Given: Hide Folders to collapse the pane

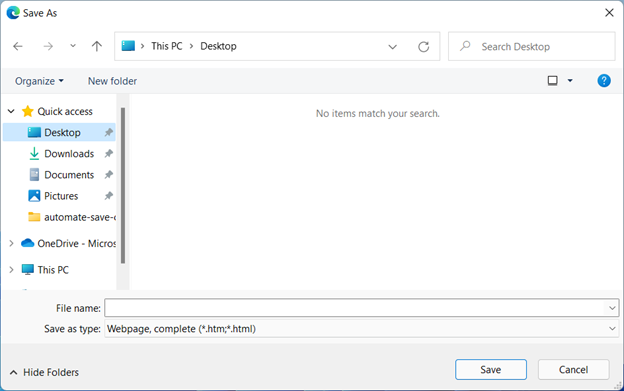Looking at the screenshot, I should 44,372.
